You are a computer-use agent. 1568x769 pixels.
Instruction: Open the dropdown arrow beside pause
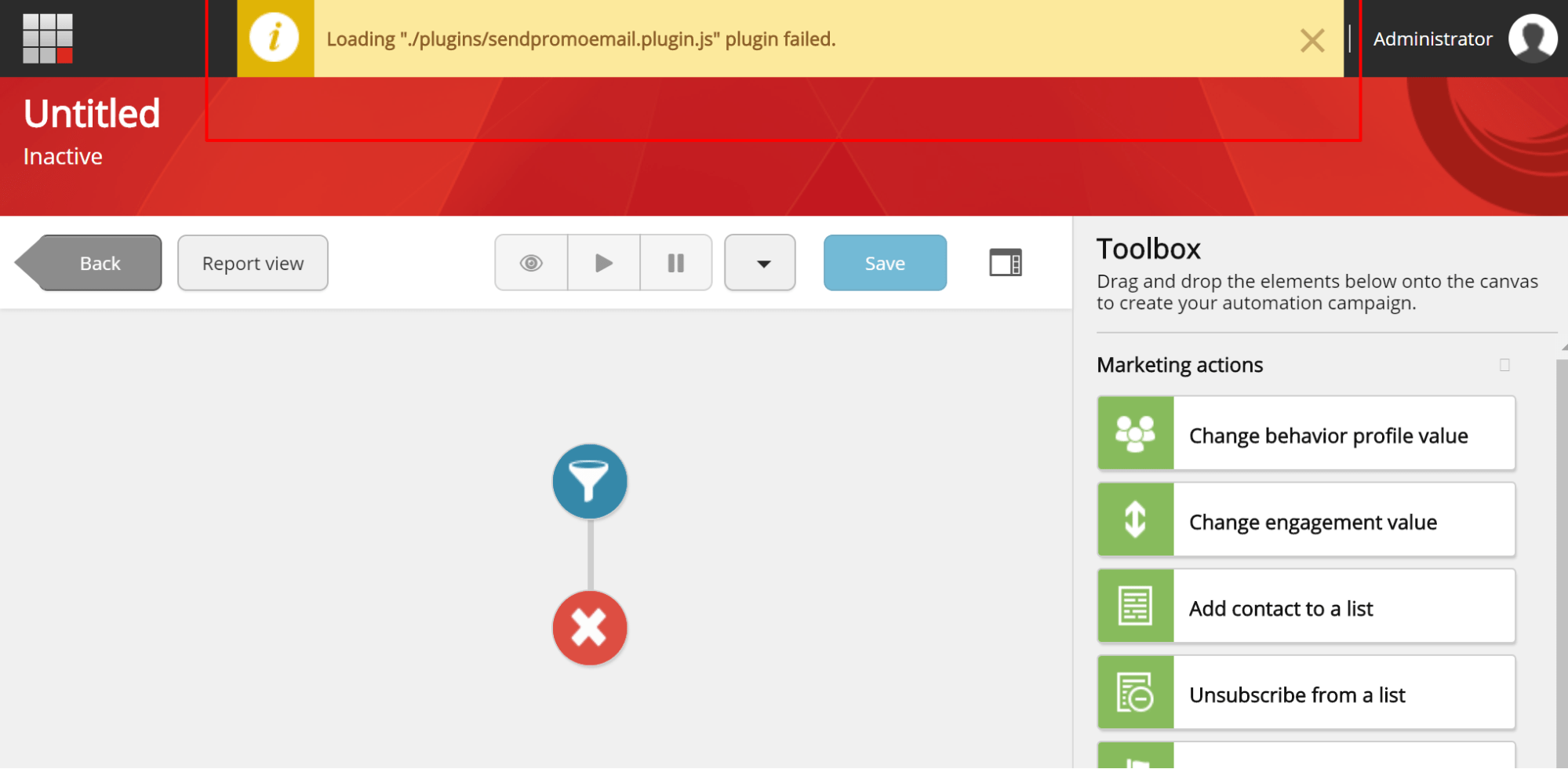pos(760,263)
